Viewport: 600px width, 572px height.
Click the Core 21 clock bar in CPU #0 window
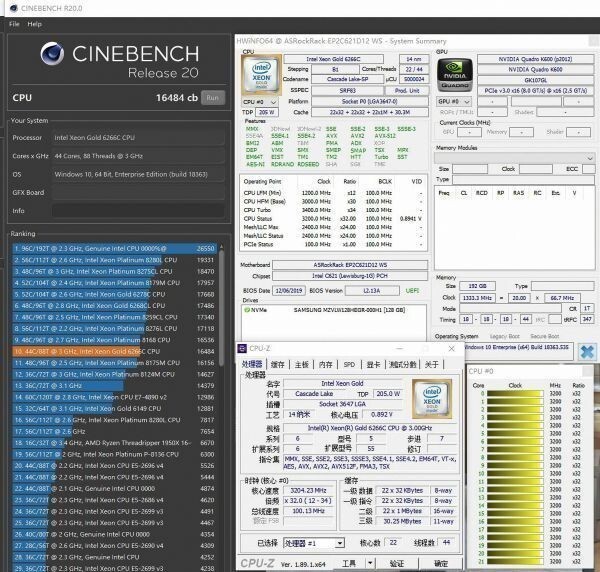click(515, 561)
